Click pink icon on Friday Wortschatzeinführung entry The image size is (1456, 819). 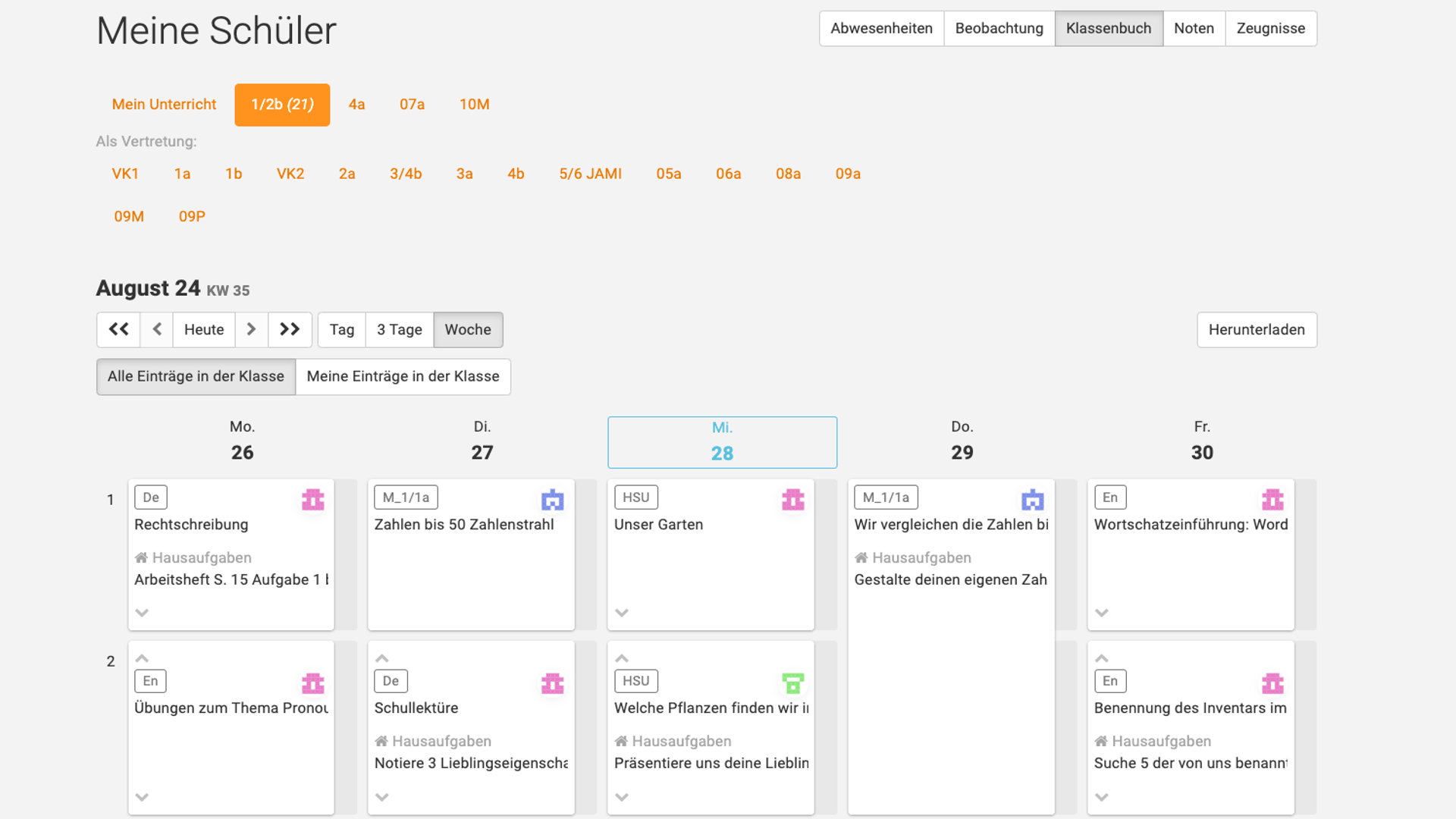1272,500
